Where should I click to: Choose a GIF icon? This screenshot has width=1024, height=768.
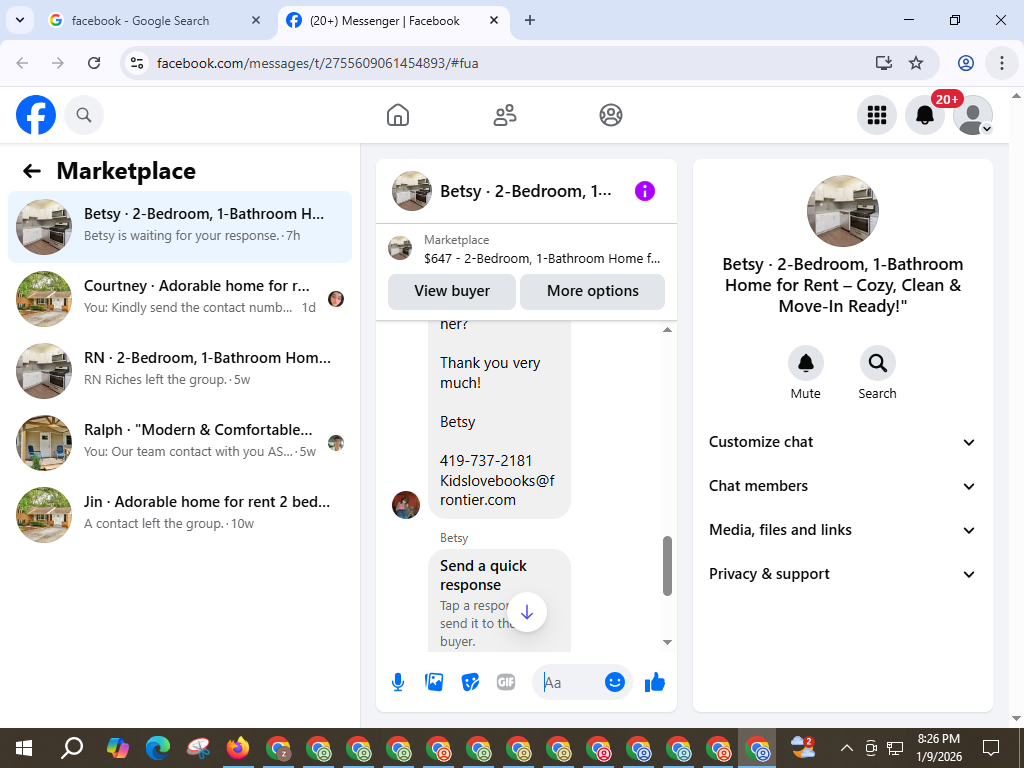point(506,682)
